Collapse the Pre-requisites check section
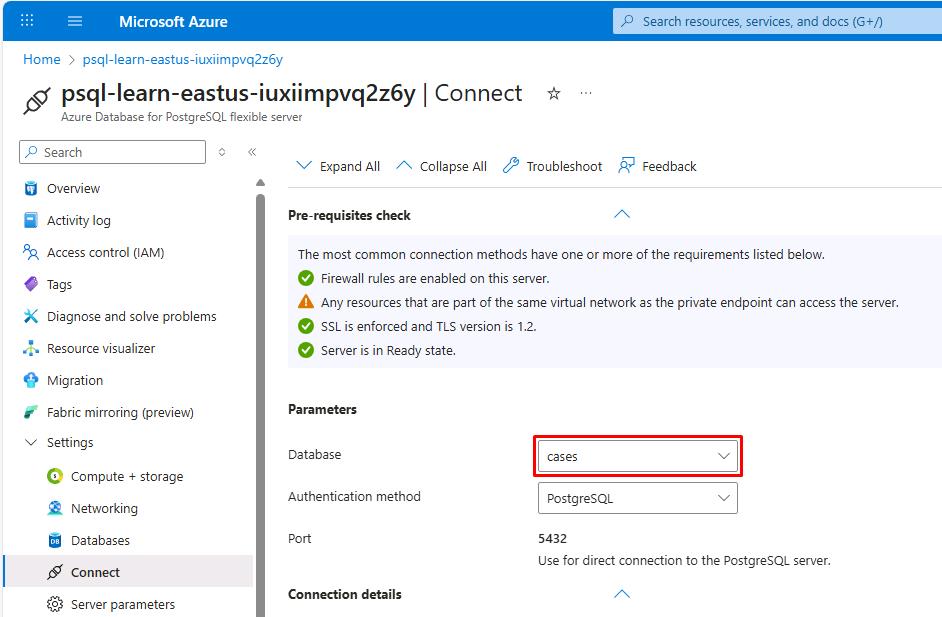Image resolution: width=942 pixels, height=617 pixels. (x=622, y=215)
